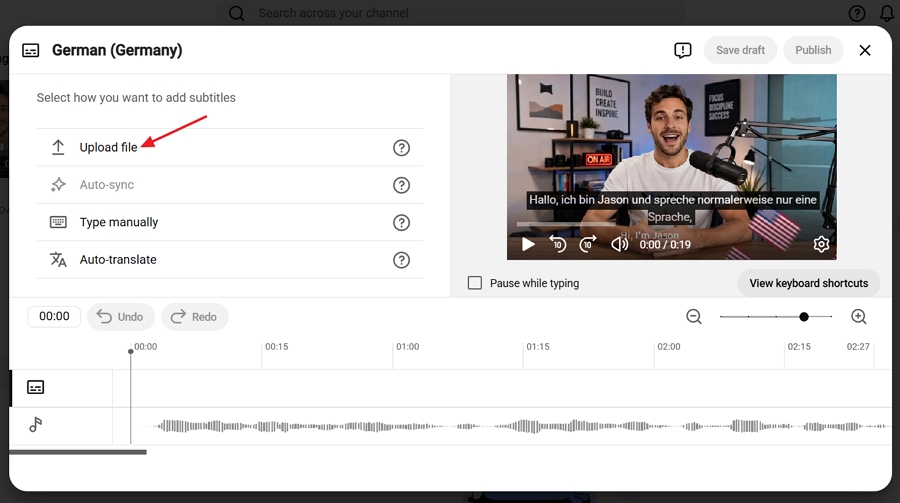Click the Upload file option

[230, 148]
